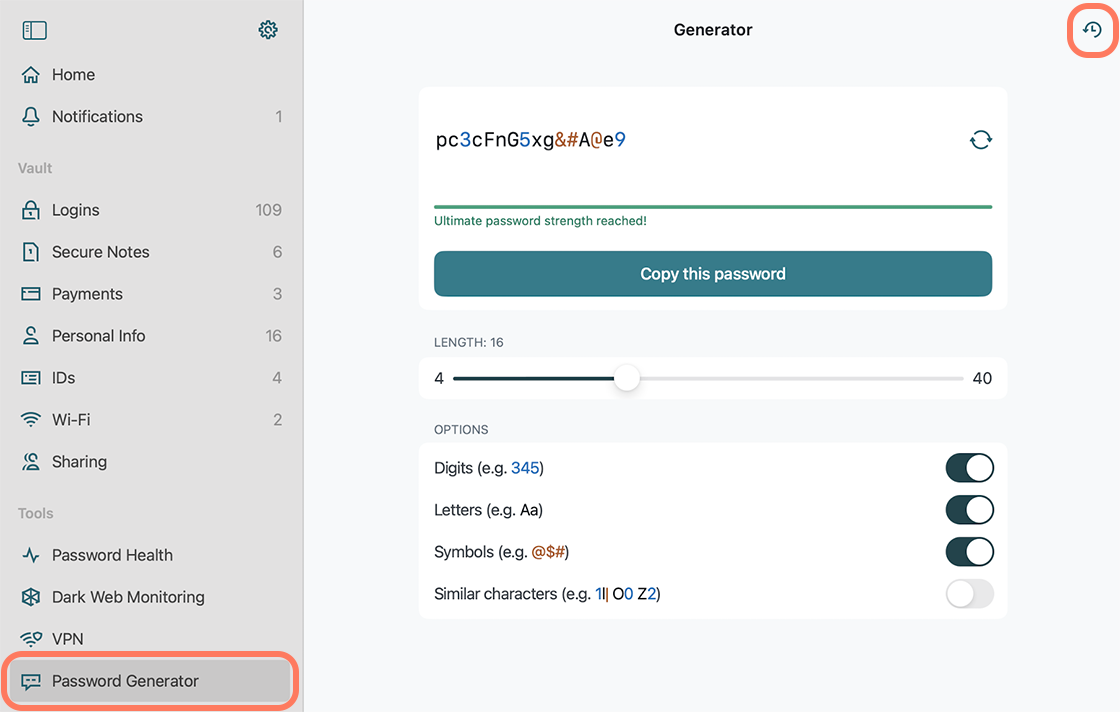Disable the Digits toggle
The width and height of the screenshot is (1120, 712).
969,468
